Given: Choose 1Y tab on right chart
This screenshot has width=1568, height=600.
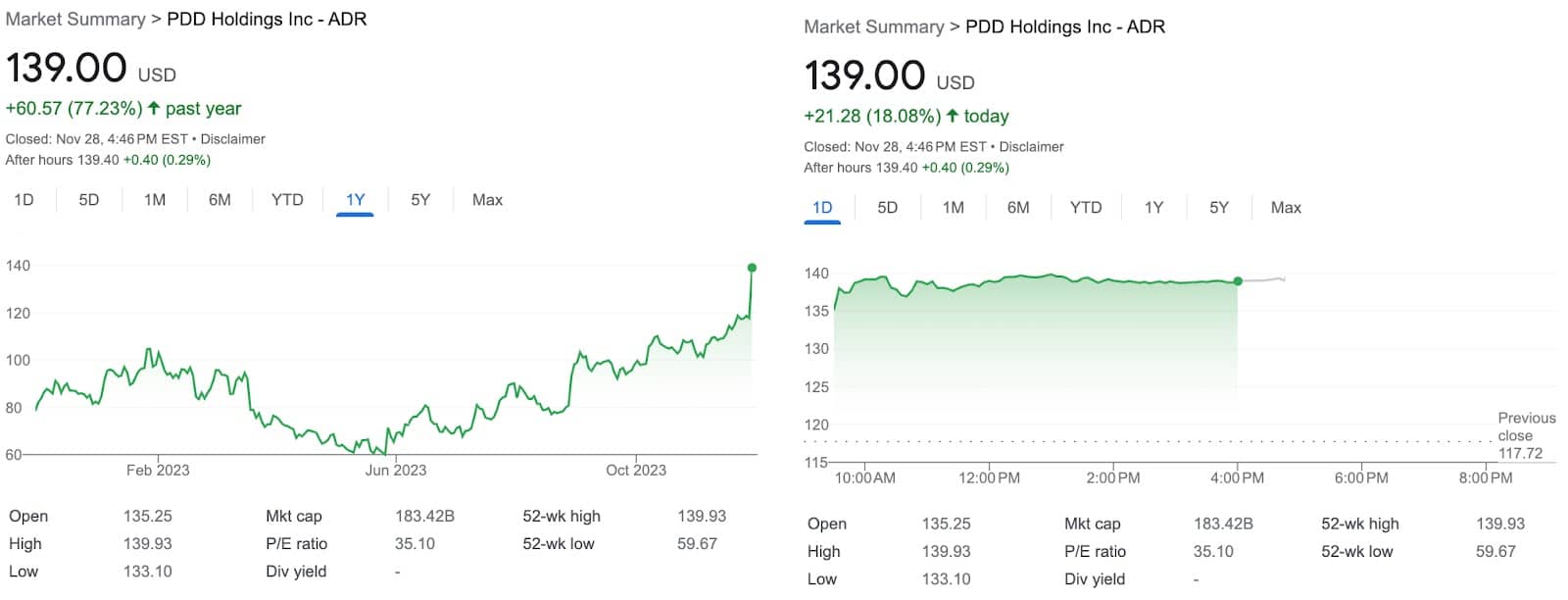Looking at the screenshot, I should [1154, 208].
